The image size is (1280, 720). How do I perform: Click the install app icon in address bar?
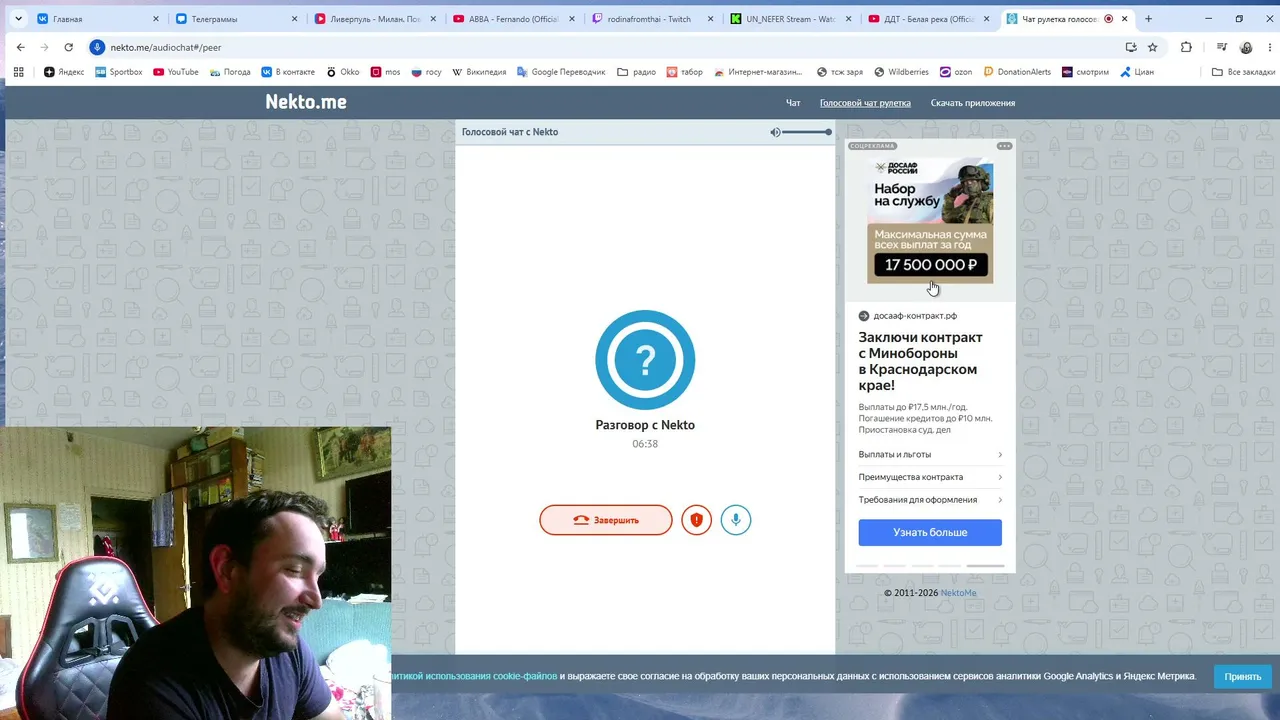(1131, 47)
